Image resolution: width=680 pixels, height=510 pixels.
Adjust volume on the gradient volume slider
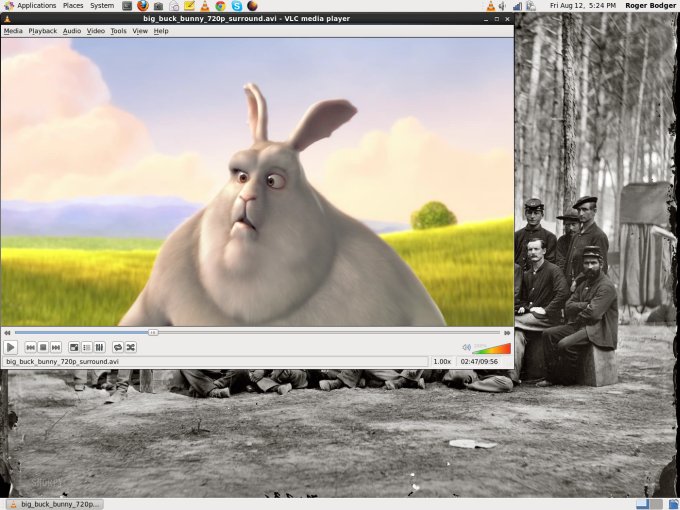click(492, 348)
